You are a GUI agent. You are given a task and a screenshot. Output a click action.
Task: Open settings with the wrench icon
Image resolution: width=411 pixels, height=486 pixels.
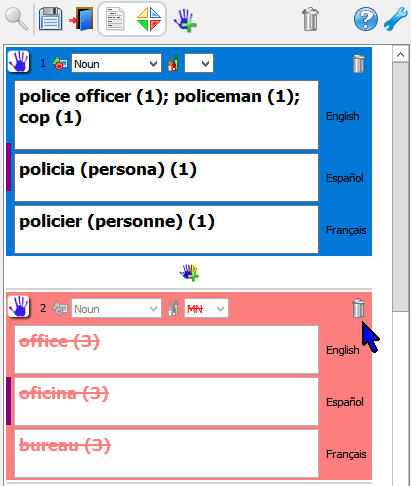(x=396, y=19)
